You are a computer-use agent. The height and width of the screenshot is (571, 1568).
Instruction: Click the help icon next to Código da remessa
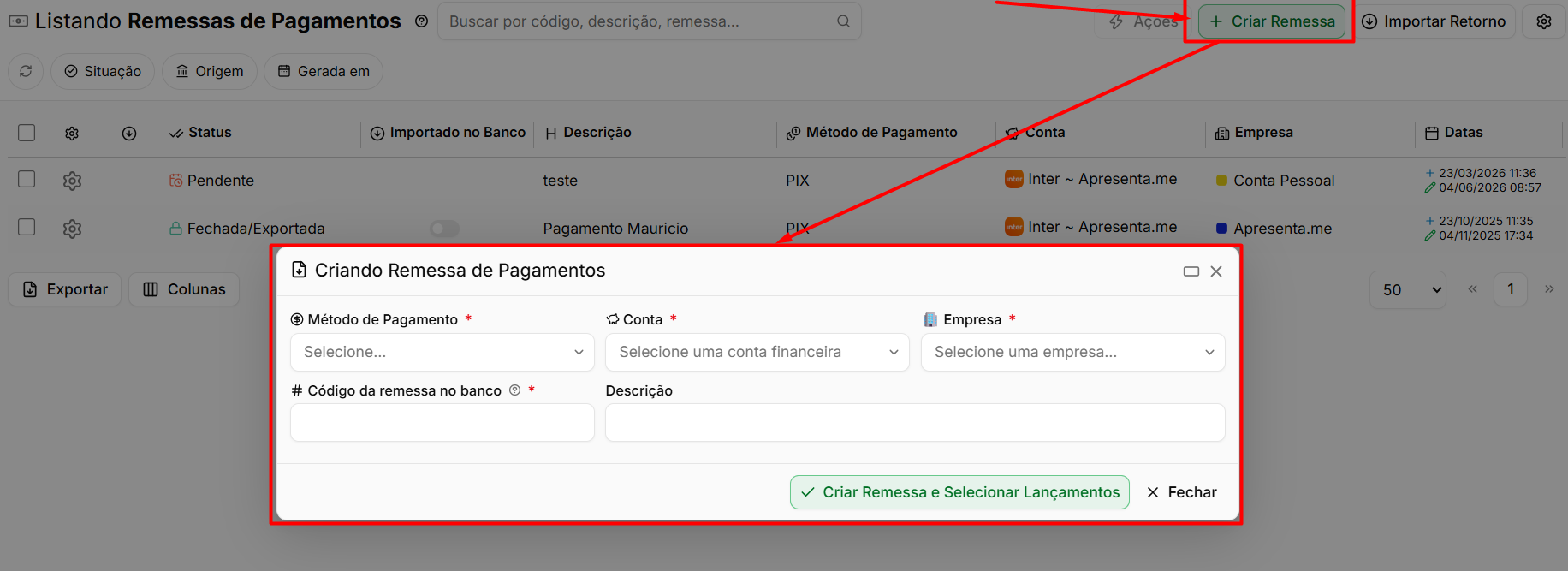[514, 390]
